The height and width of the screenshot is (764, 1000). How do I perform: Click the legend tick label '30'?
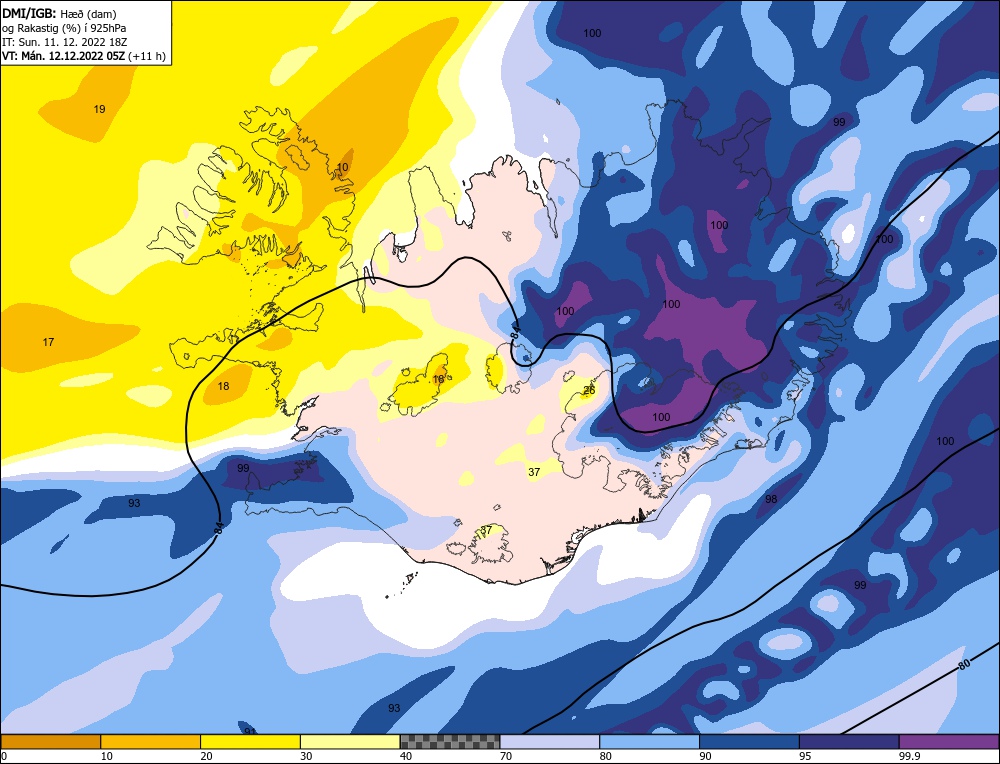click(x=307, y=756)
